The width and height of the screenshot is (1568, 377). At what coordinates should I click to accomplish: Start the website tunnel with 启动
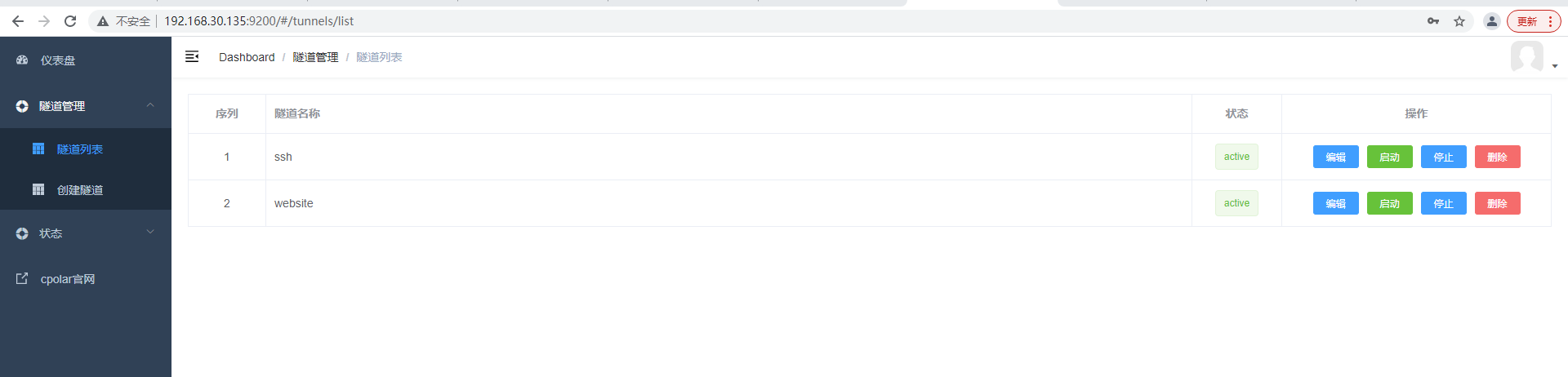[x=1390, y=203]
